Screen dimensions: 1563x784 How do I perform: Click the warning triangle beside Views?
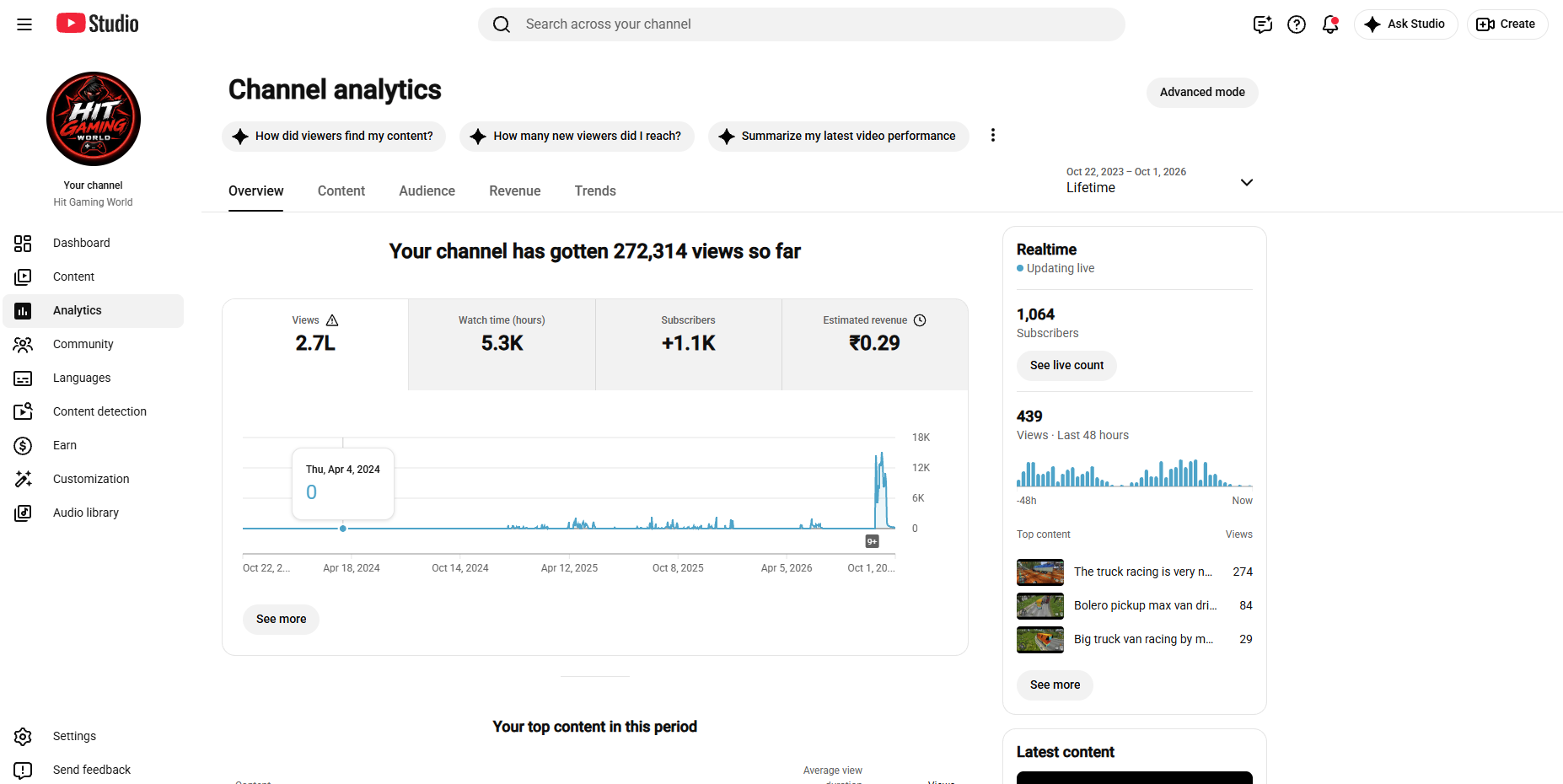[x=332, y=320]
